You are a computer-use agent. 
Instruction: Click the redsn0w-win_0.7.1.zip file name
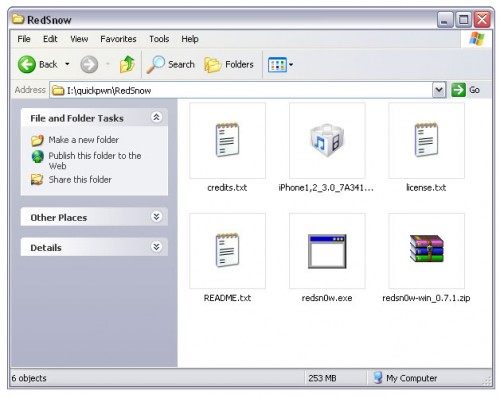(x=426, y=298)
